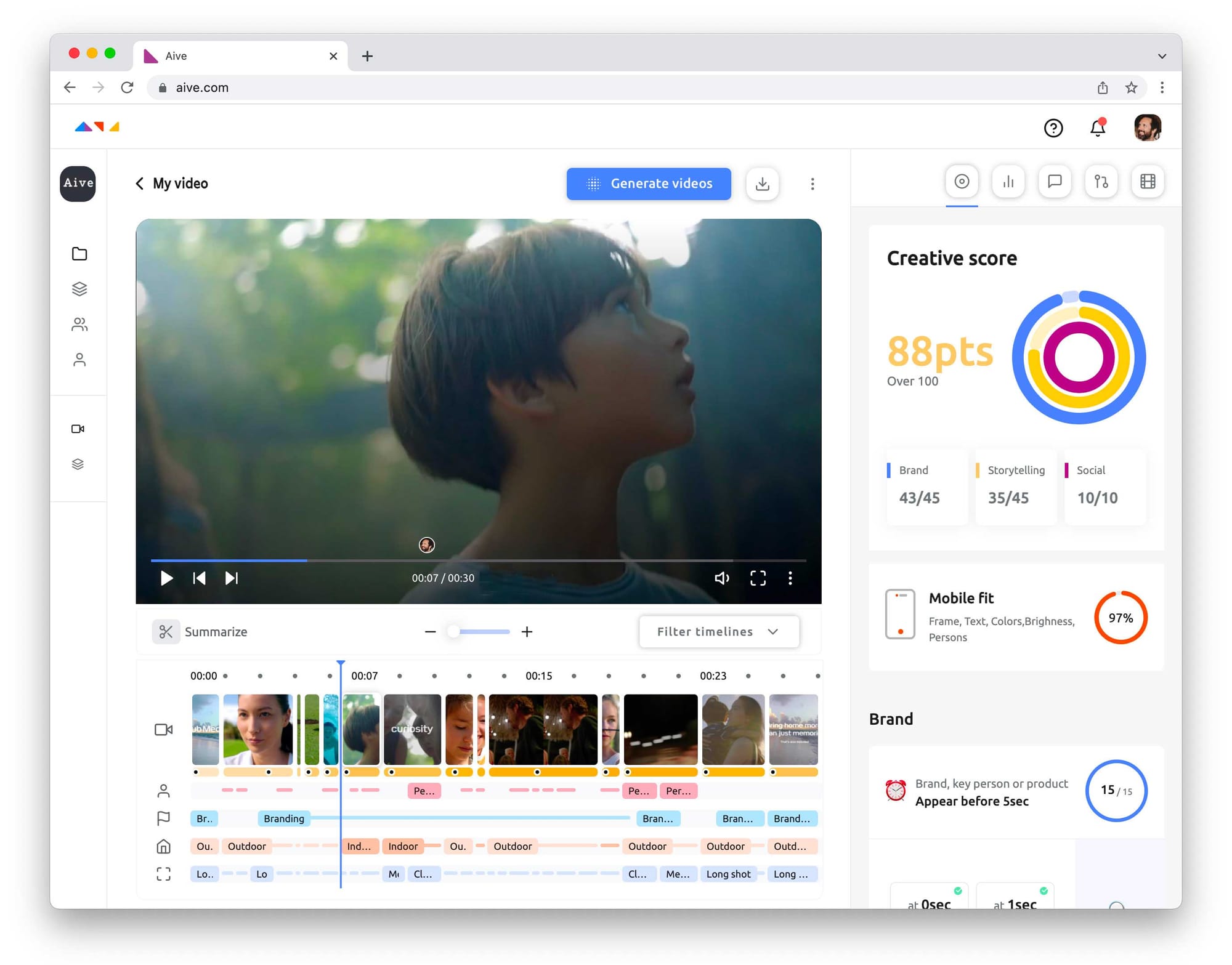1232x965 pixels.
Task: Mute the video with speaker icon
Action: pos(721,578)
